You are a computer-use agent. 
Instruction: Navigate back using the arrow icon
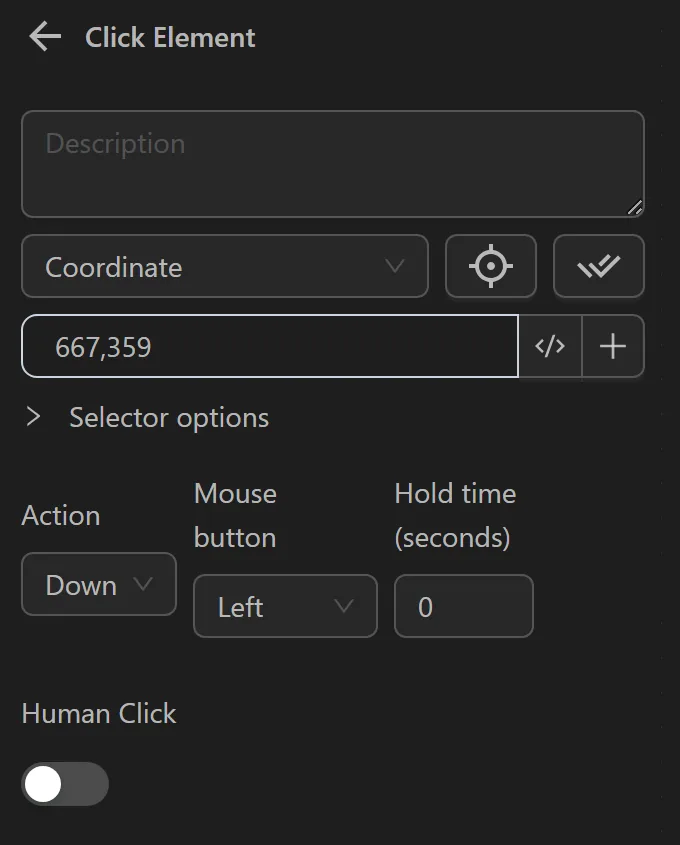coord(42,37)
